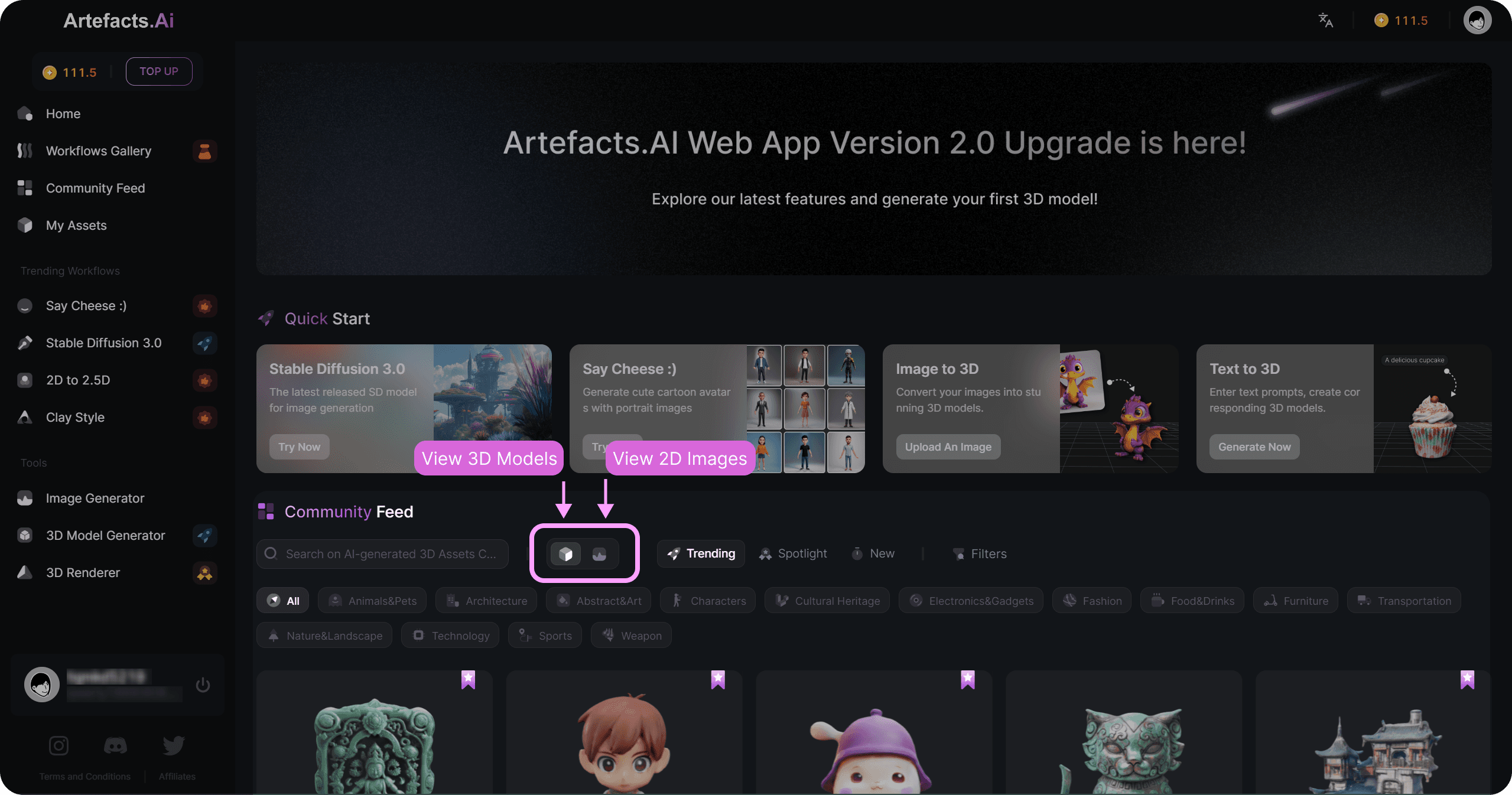This screenshot has height=795, width=1512.
Task: Open the Affiliates link
Action: [x=177, y=777]
